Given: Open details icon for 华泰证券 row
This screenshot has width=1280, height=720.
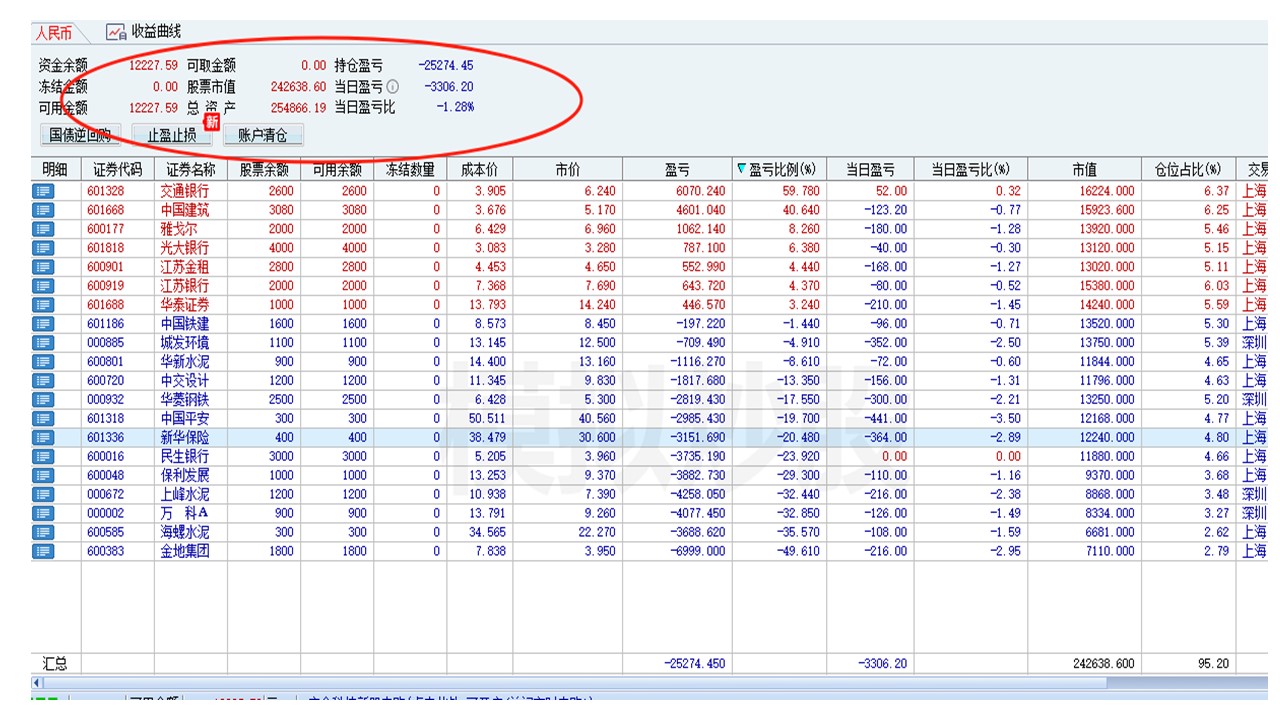Looking at the screenshot, I should 43,305.
